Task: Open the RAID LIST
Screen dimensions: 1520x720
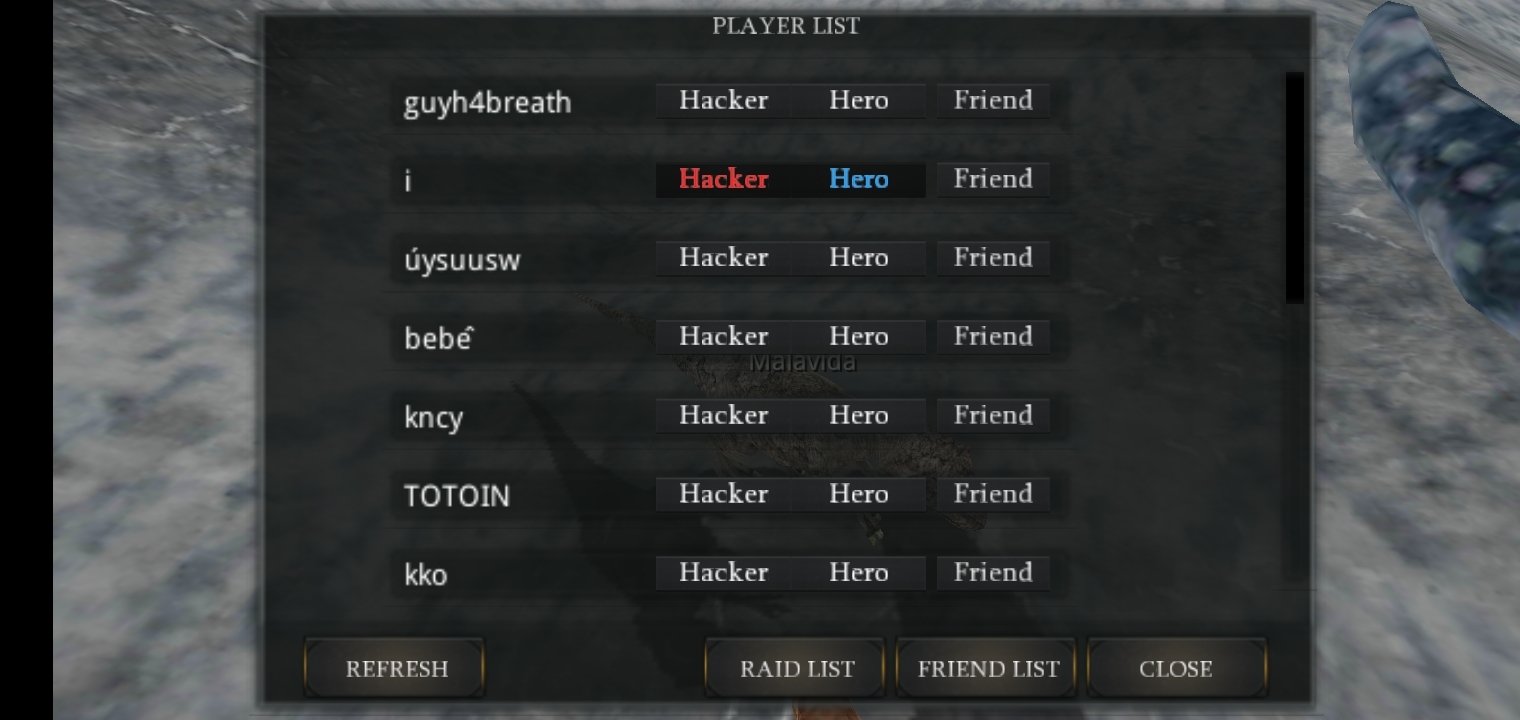Action: click(796, 669)
